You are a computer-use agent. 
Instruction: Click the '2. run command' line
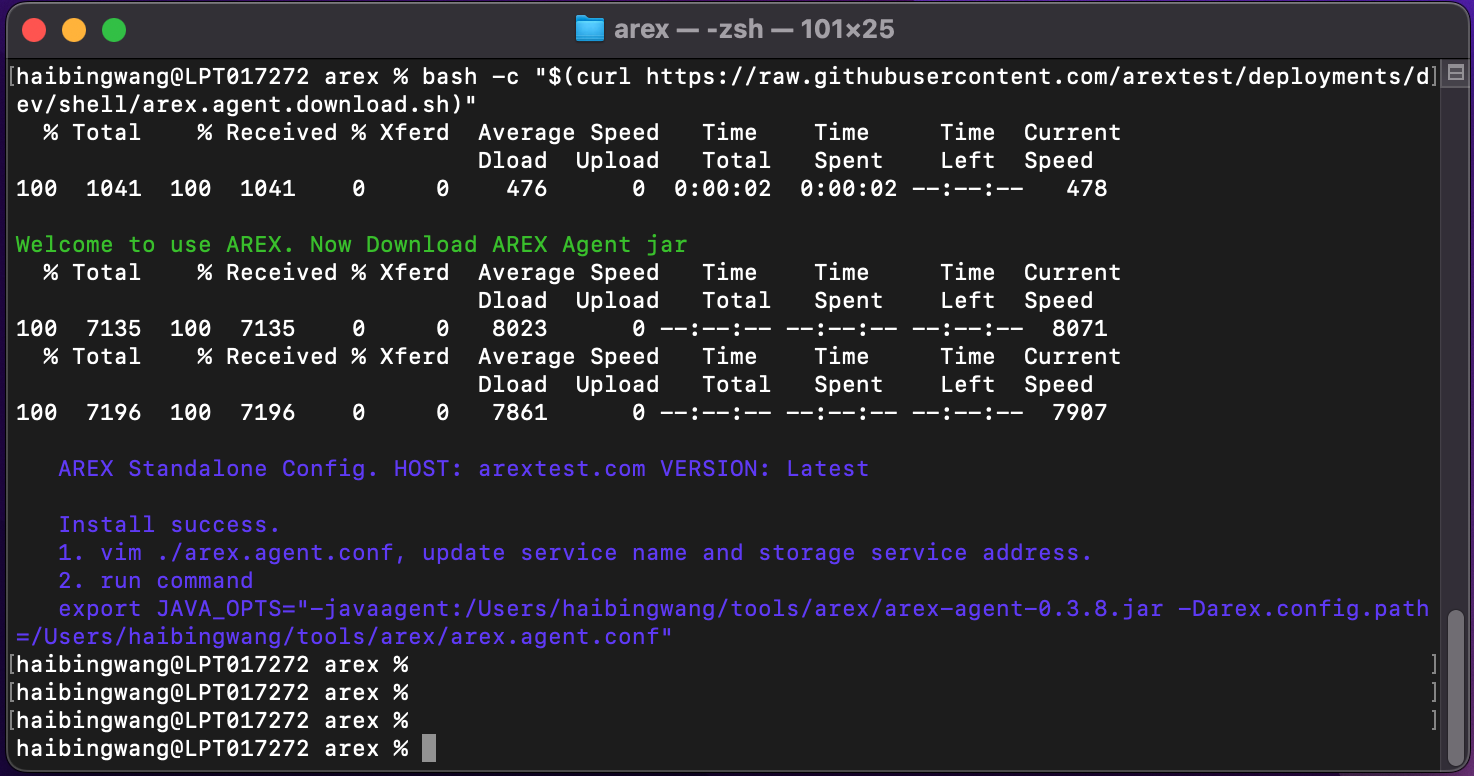[x=156, y=580]
